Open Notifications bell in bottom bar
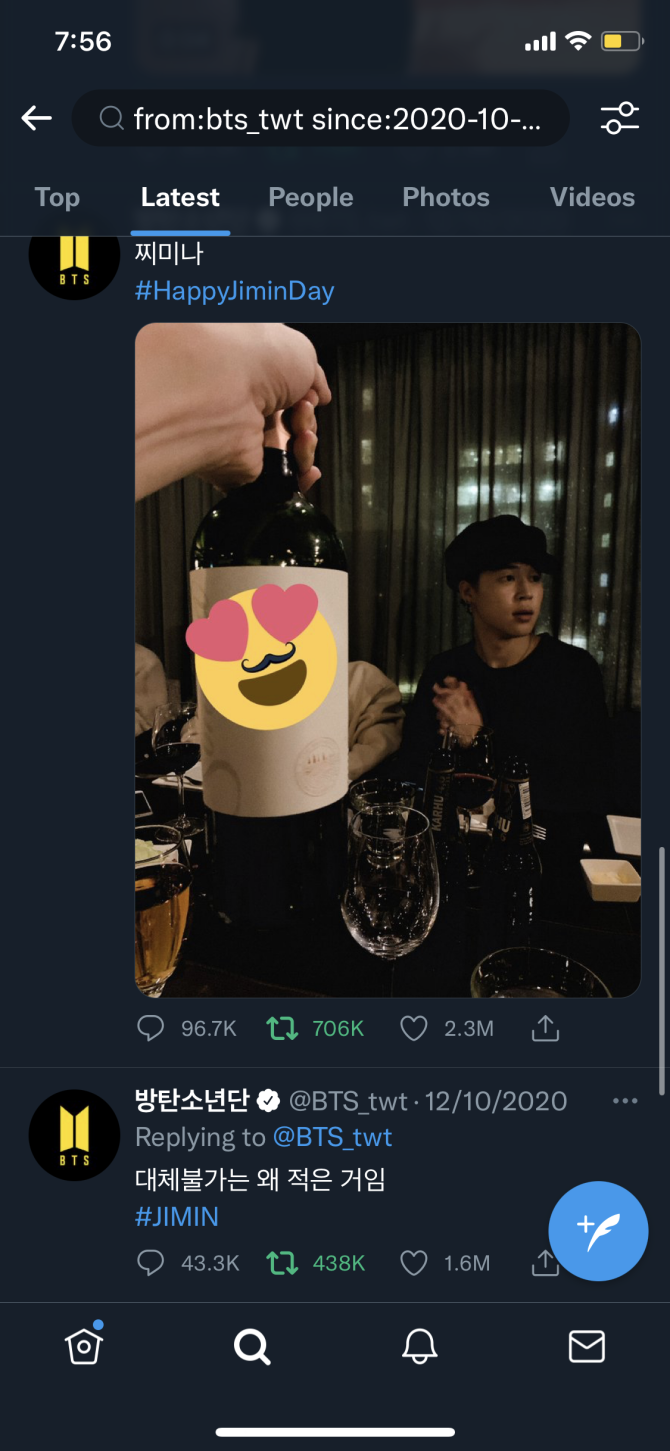Image resolution: width=670 pixels, height=1451 pixels. click(419, 1347)
